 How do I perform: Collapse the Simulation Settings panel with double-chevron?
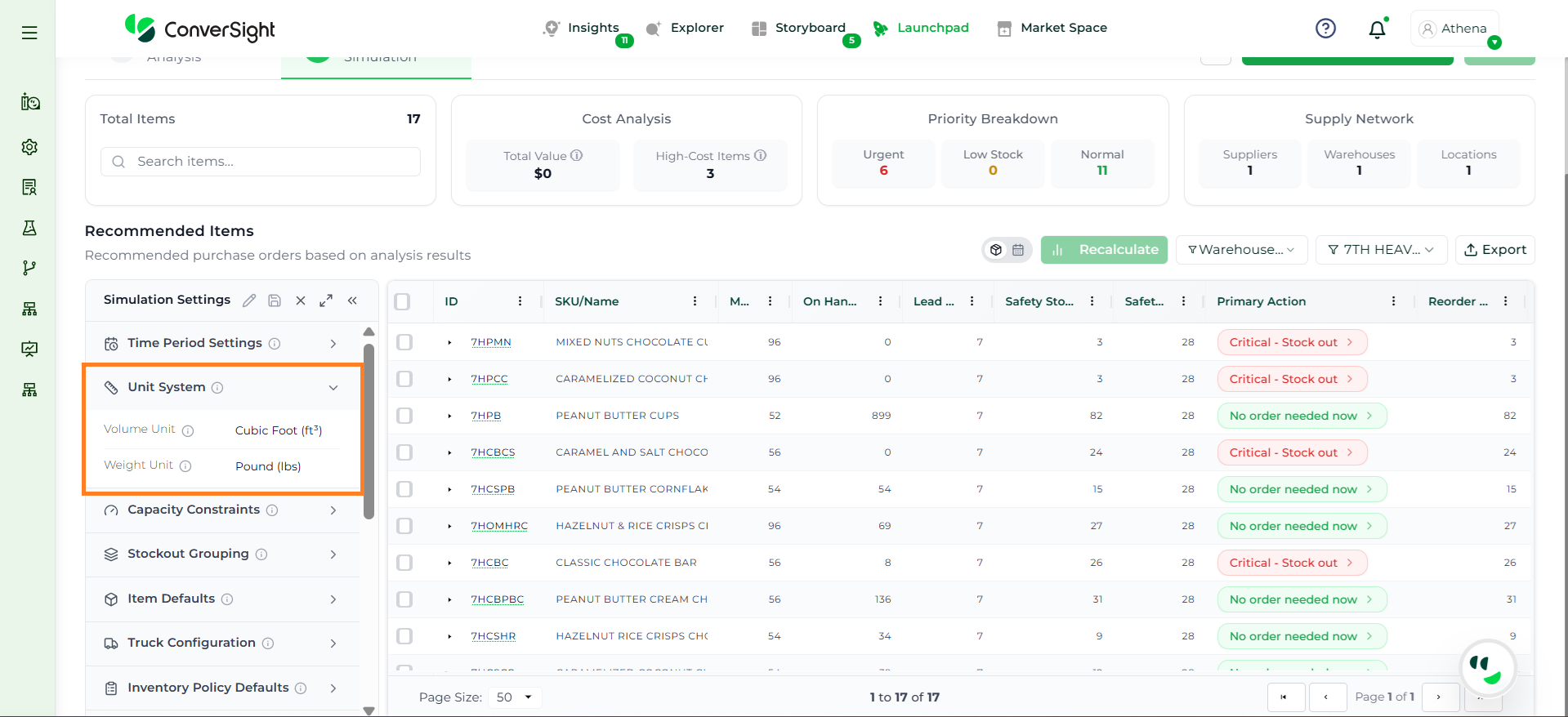tap(352, 301)
